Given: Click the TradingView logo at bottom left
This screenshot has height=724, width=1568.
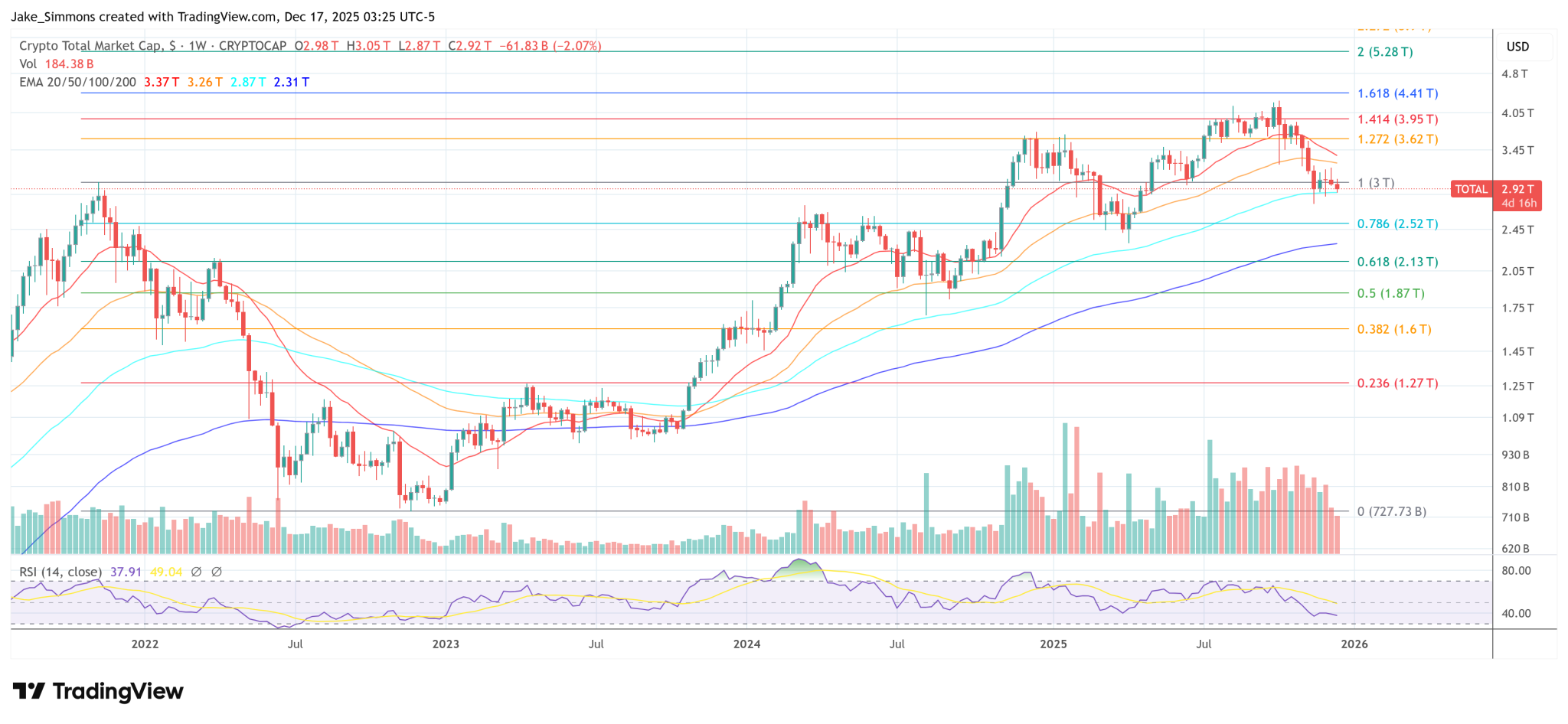Looking at the screenshot, I should (x=98, y=692).
